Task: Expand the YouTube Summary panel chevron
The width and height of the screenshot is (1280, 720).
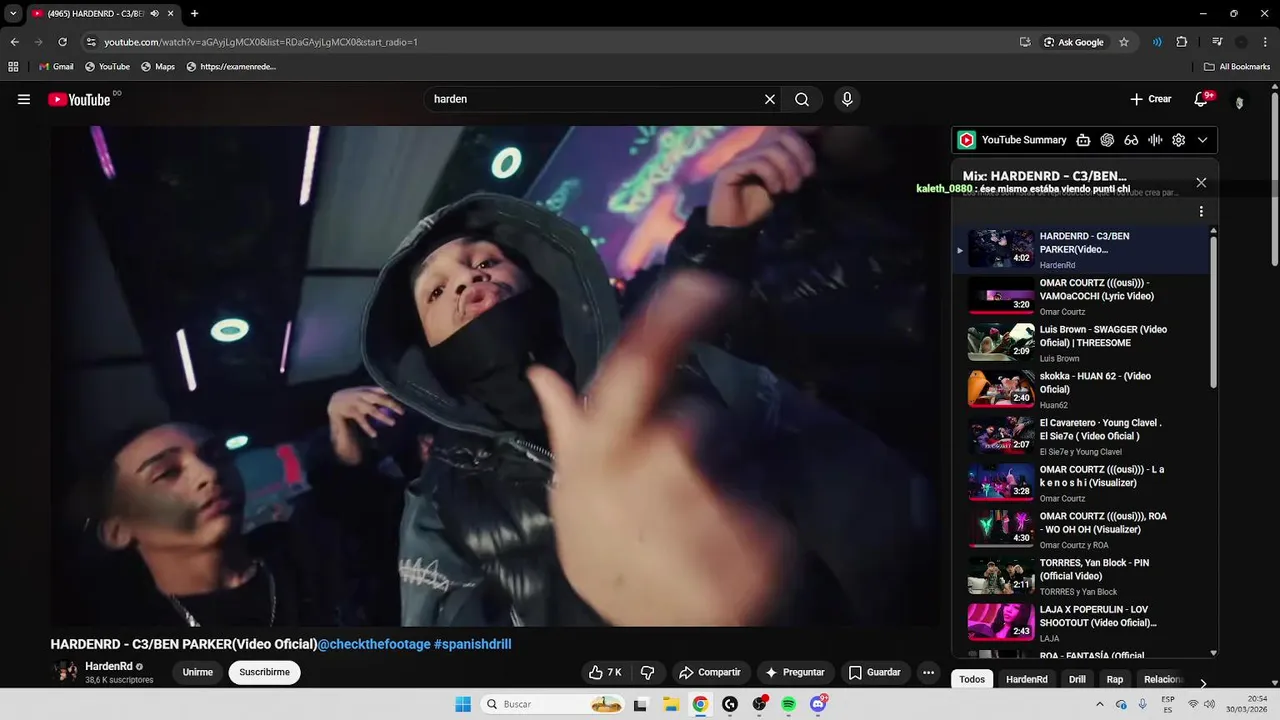Action: pyautogui.click(x=1202, y=140)
